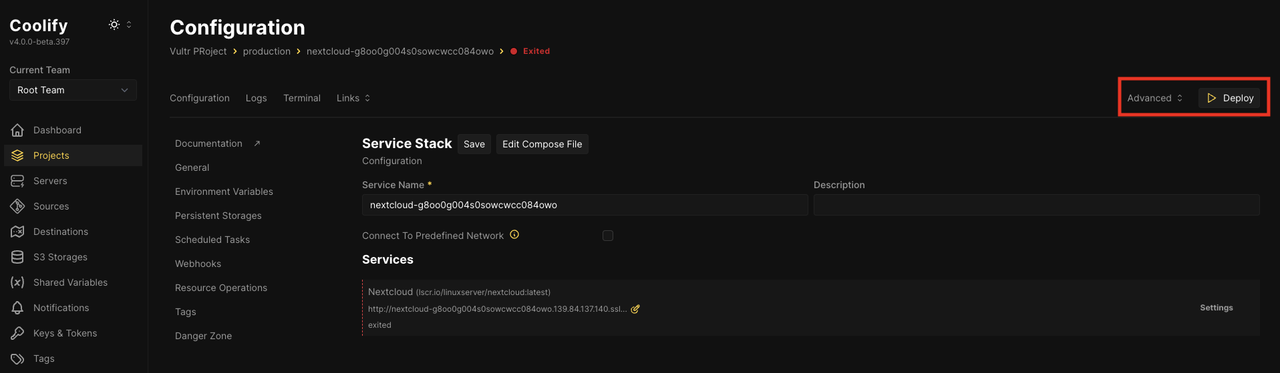The image size is (1280, 373).
Task: Click the Shared Variables (x) icon
Action: click(x=17, y=282)
